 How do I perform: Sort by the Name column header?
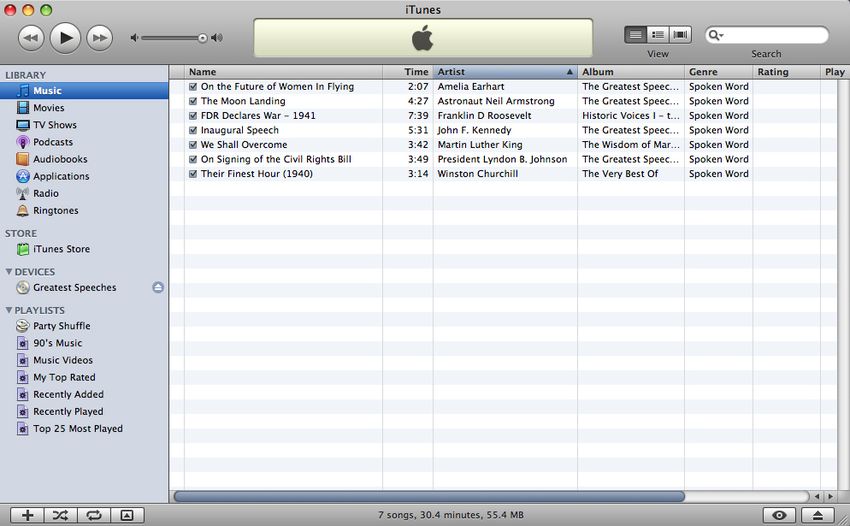pyautogui.click(x=284, y=72)
